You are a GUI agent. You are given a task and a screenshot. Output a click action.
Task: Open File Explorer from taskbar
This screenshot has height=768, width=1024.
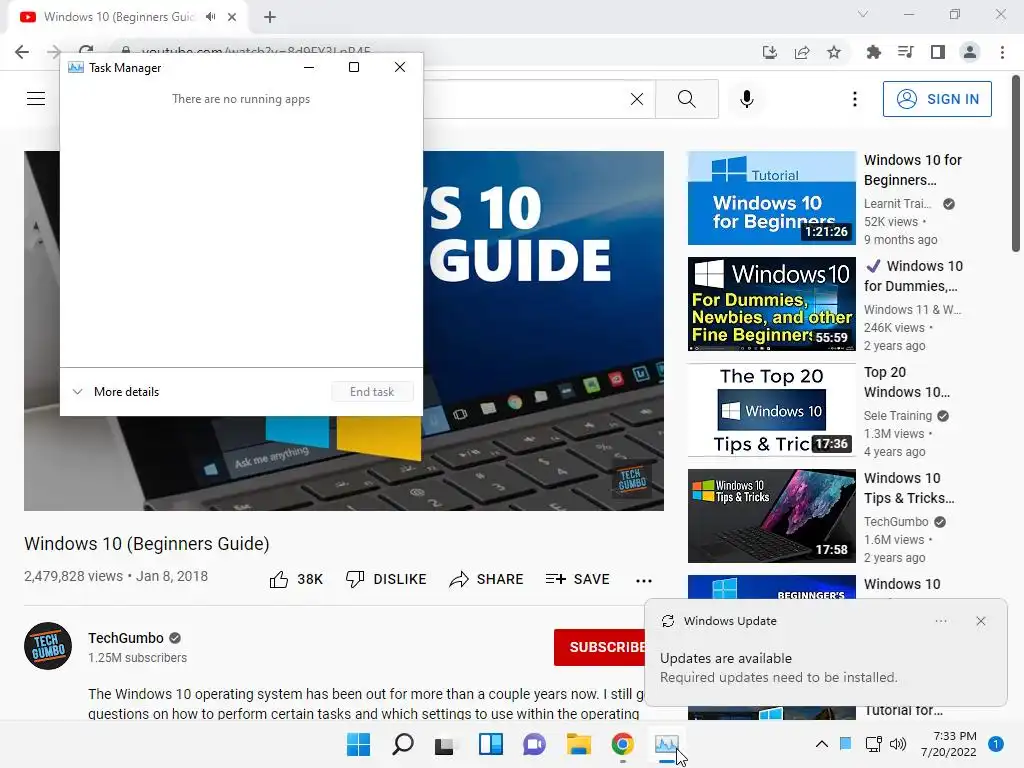(x=579, y=744)
